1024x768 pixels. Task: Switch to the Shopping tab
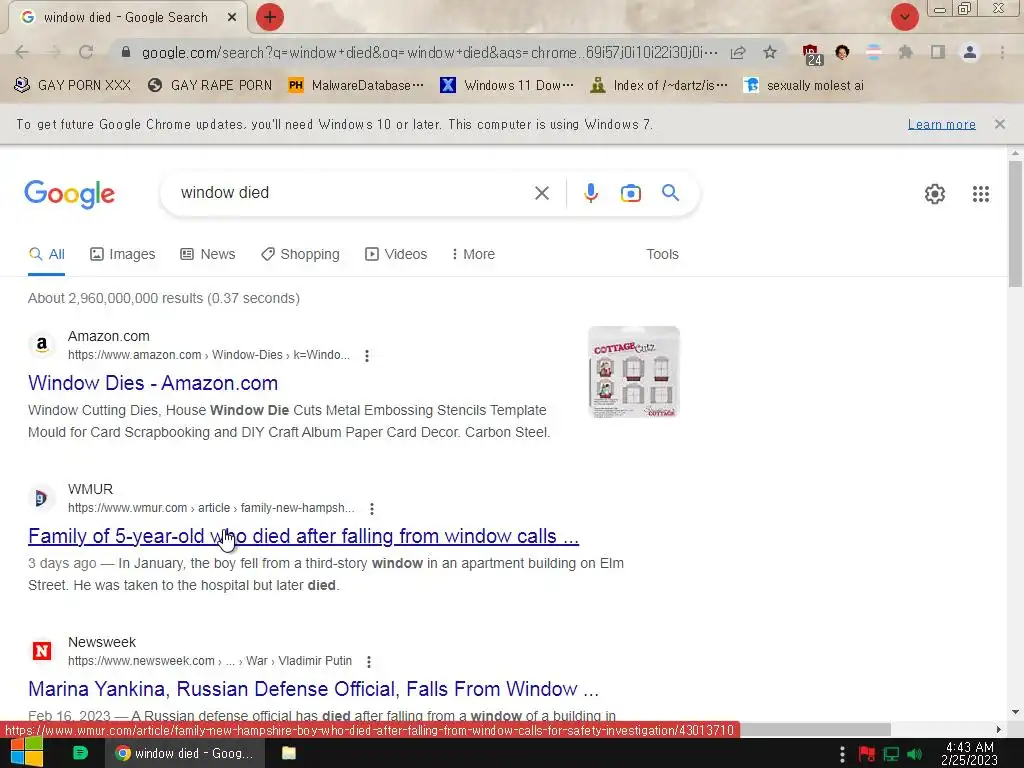click(300, 255)
